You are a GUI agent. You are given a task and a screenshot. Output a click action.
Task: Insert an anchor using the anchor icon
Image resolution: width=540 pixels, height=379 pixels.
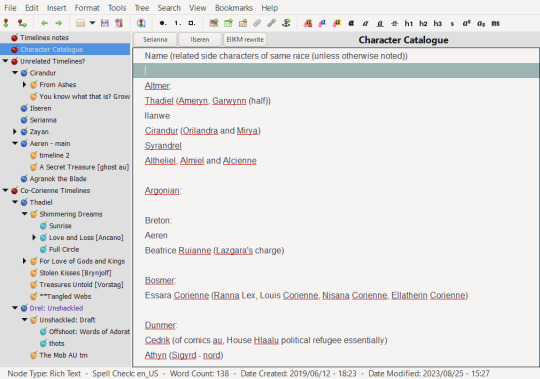click(286, 23)
